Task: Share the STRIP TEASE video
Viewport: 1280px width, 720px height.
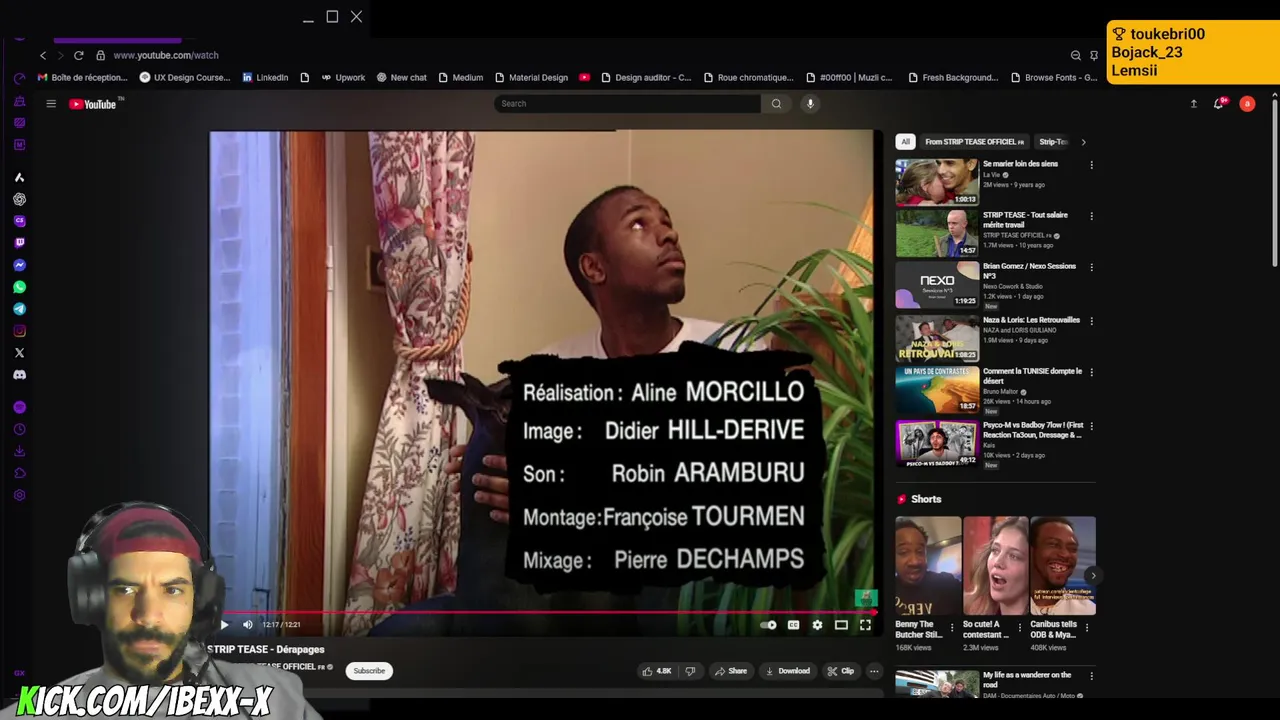Action: (731, 671)
